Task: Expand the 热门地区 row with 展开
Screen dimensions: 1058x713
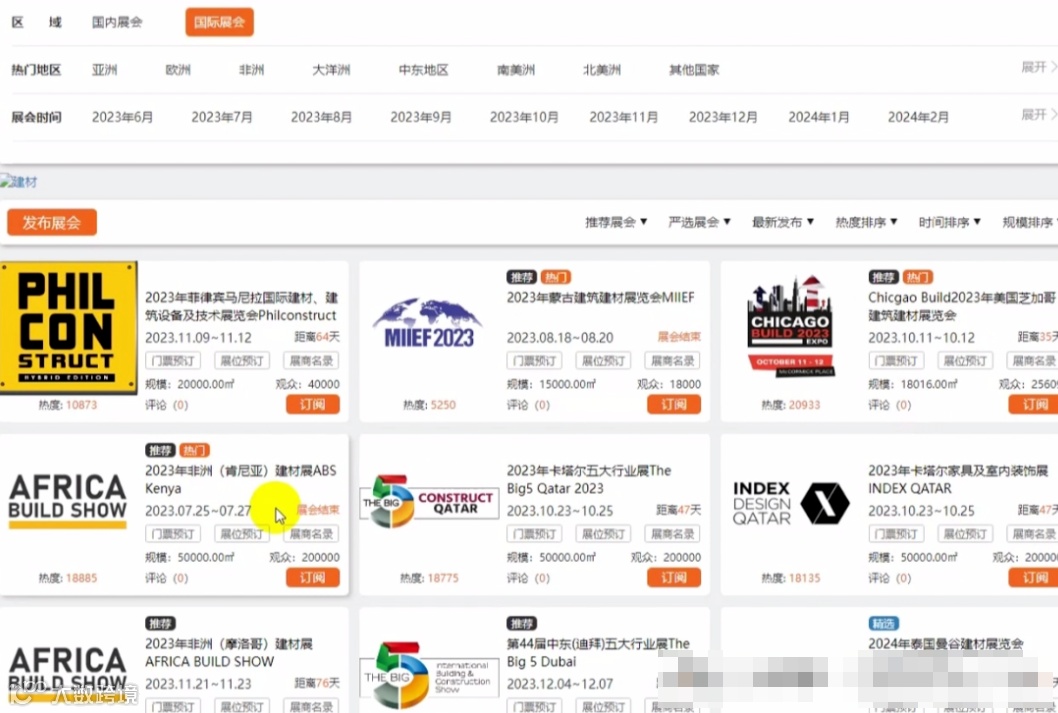Action: 1038,67
